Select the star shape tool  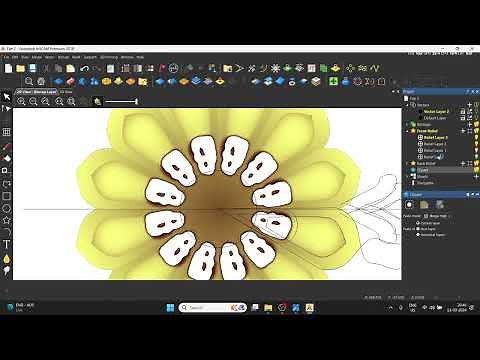point(6,220)
